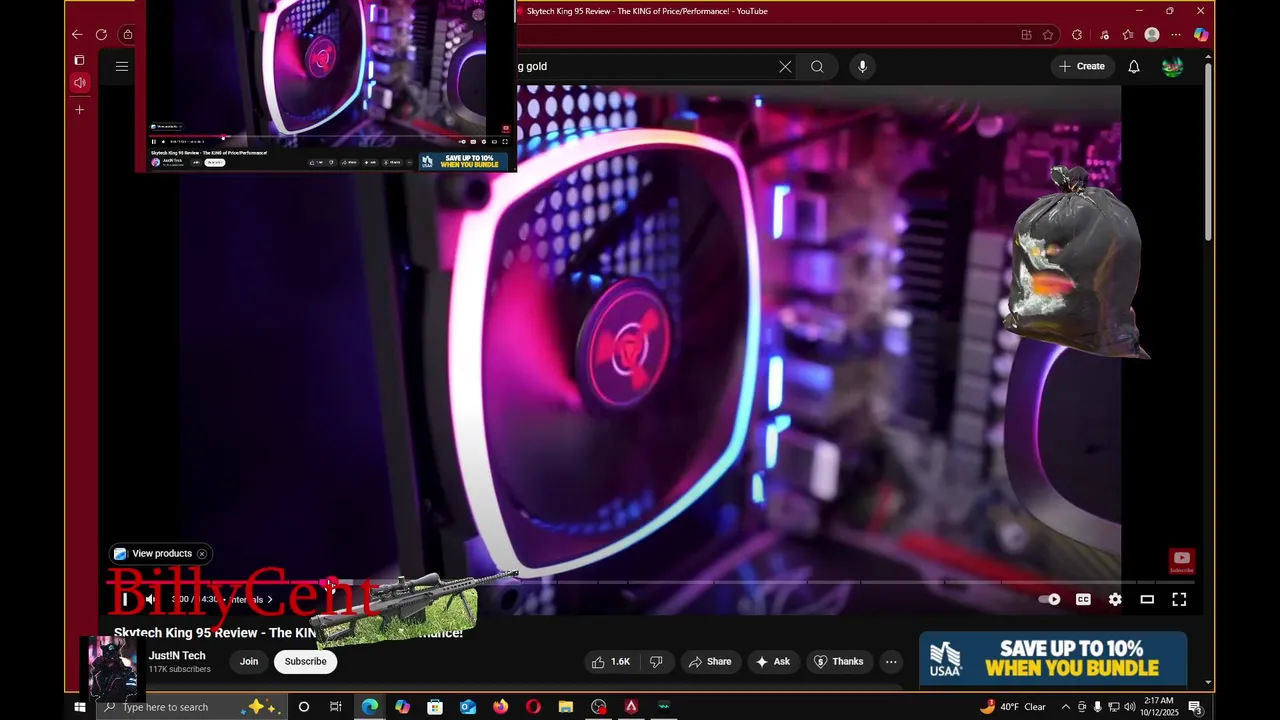The width and height of the screenshot is (1280, 720).
Task: Add a new tab with the sidebar plus
Action: (x=80, y=110)
